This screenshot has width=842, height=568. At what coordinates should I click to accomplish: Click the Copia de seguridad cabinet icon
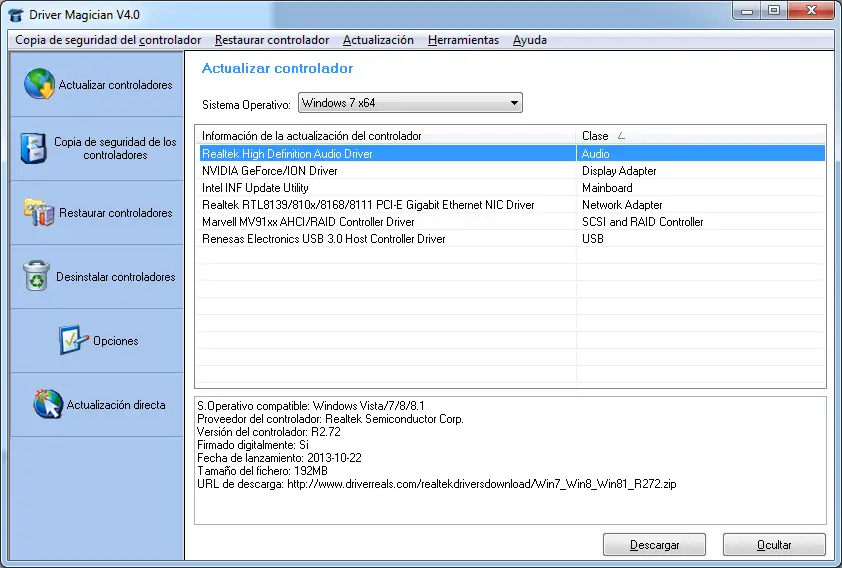click(x=33, y=148)
